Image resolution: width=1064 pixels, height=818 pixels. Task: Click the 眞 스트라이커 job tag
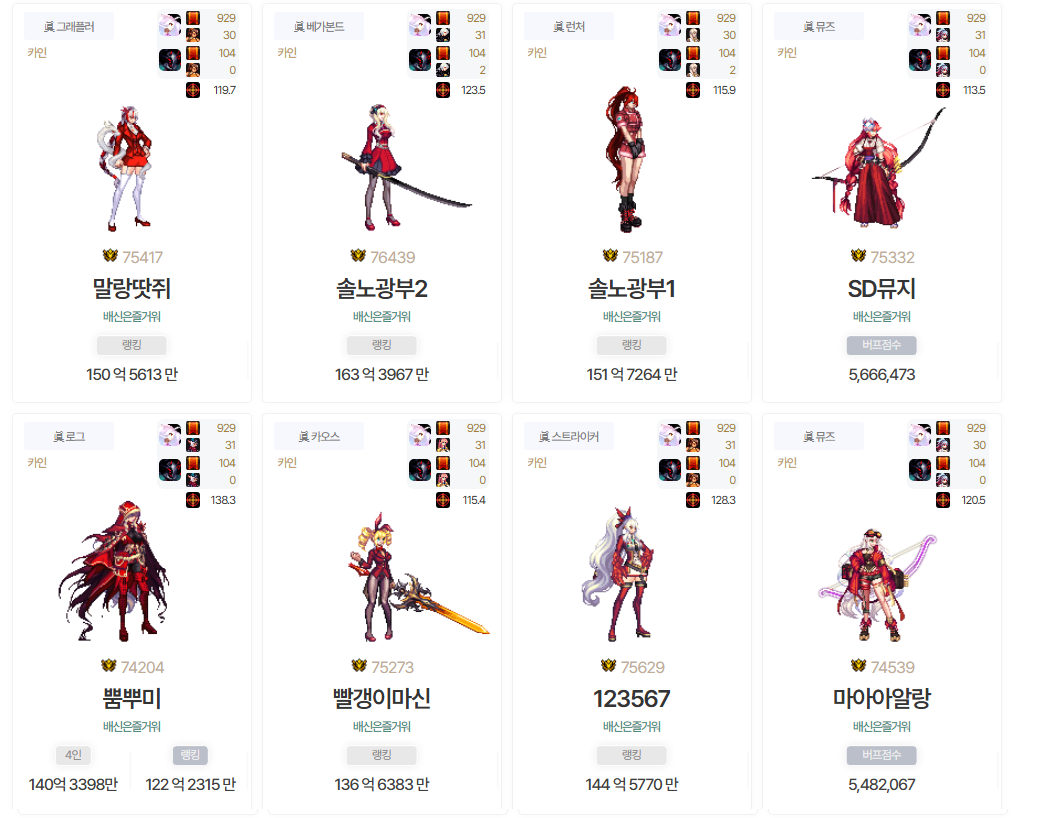[569, 436]
